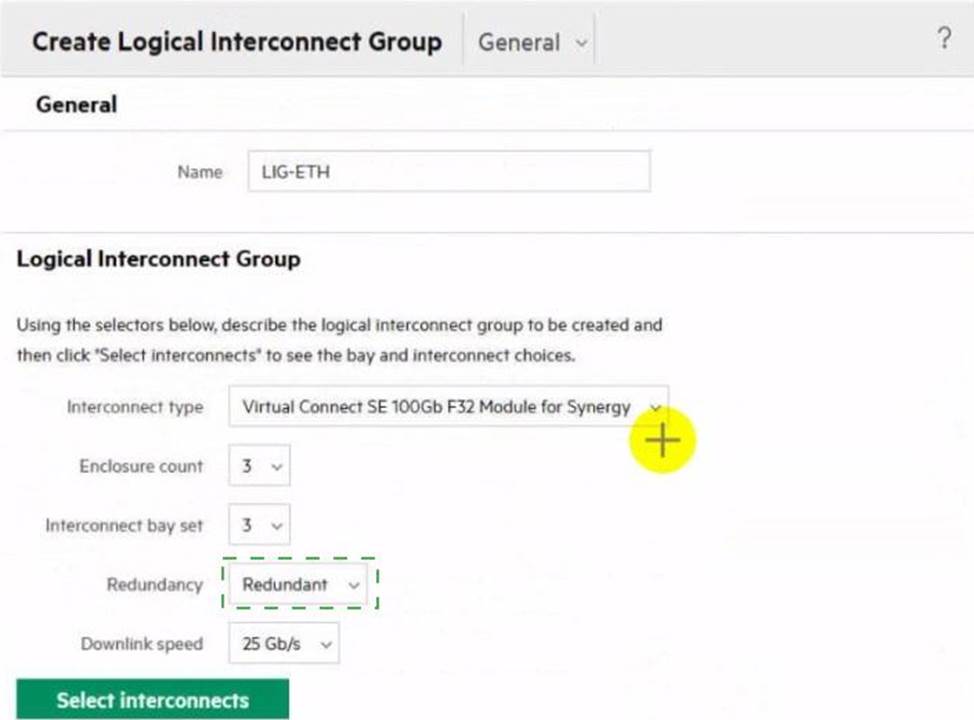Expand the Interconnect type dropdown
This screenshot has height=720, width=974.
pyautogui.click(x=448, y=407)
